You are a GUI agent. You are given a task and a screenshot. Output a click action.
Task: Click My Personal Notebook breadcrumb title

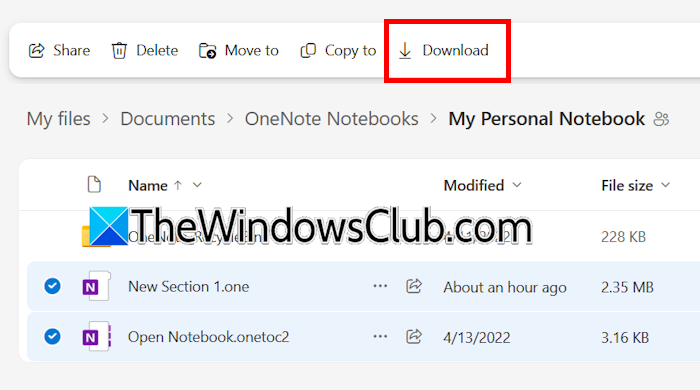click(546, 119)
